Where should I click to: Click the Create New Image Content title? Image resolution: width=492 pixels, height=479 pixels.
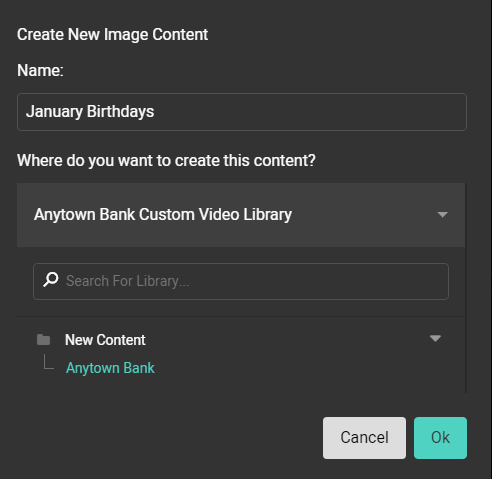(x=113, y=35)
